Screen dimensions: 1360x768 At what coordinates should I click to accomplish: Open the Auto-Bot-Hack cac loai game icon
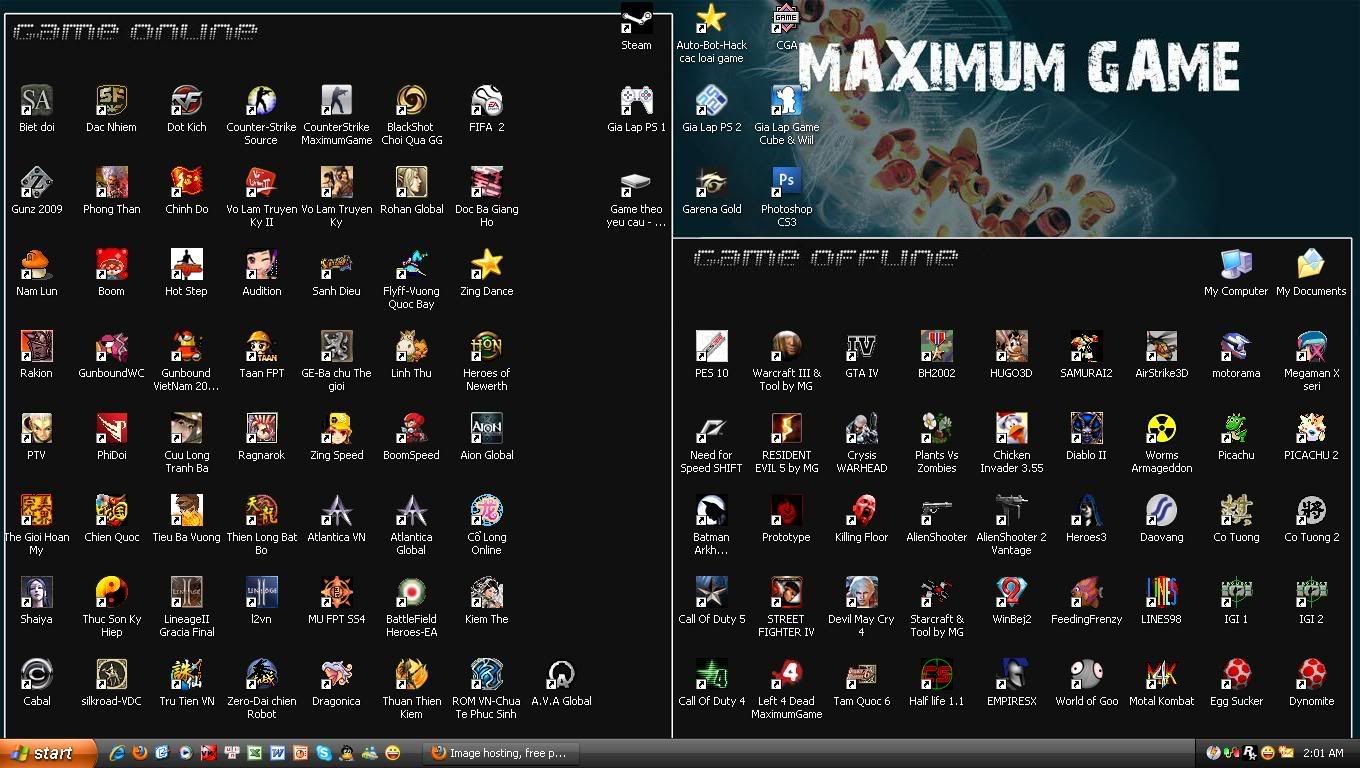pos(711,19)
